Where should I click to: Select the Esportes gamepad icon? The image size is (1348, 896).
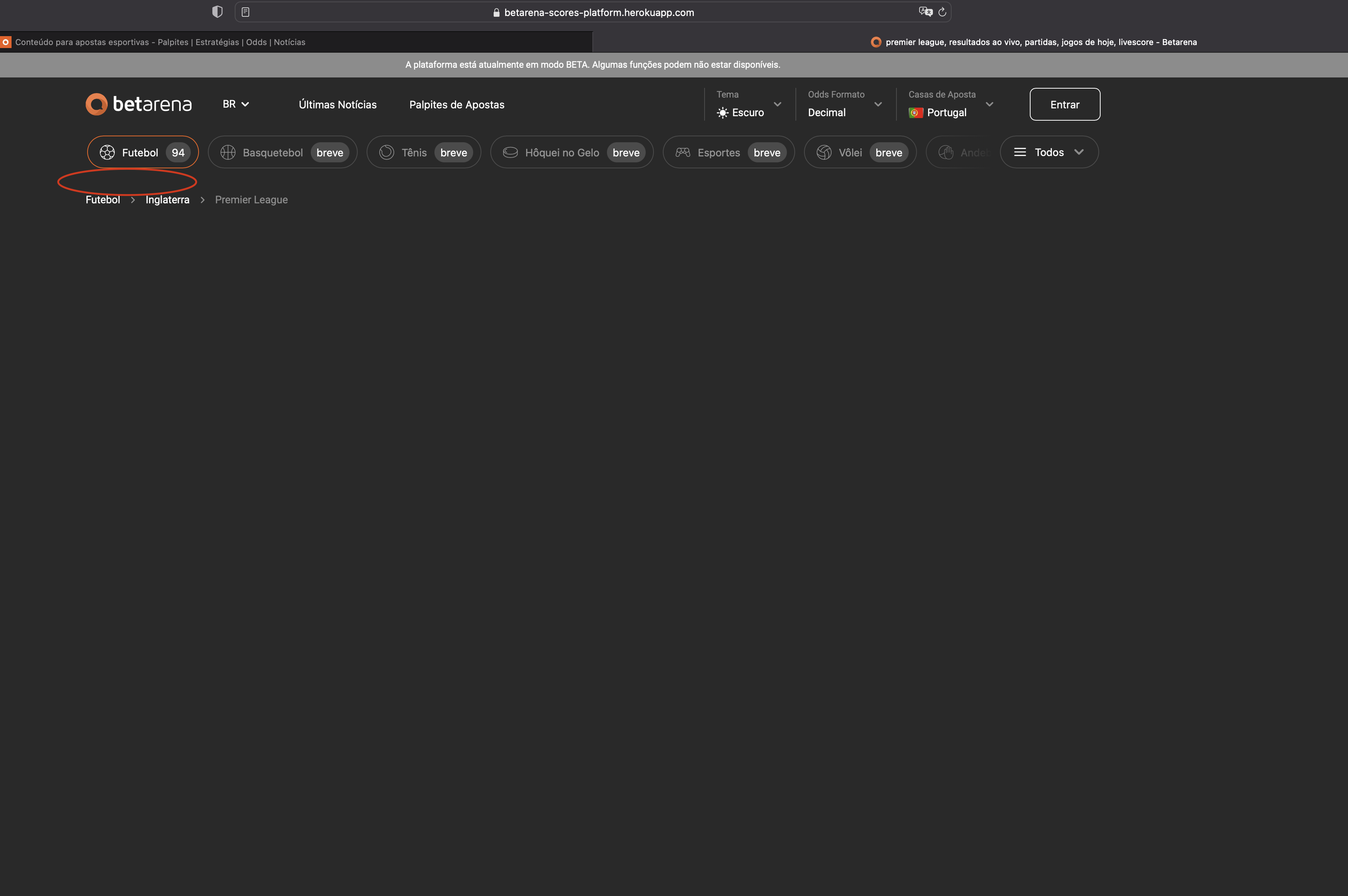pos(683,152)
